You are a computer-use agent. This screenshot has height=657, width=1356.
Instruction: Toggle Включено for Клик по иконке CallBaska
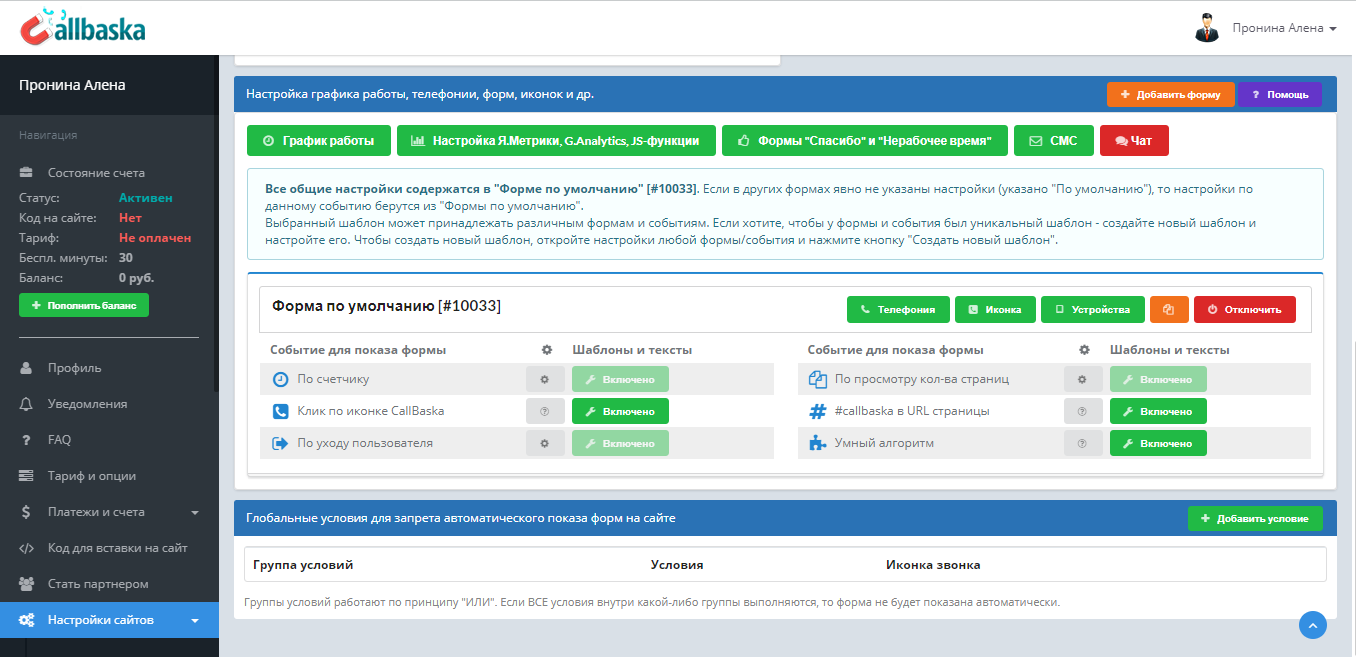(x=620, y=411)
